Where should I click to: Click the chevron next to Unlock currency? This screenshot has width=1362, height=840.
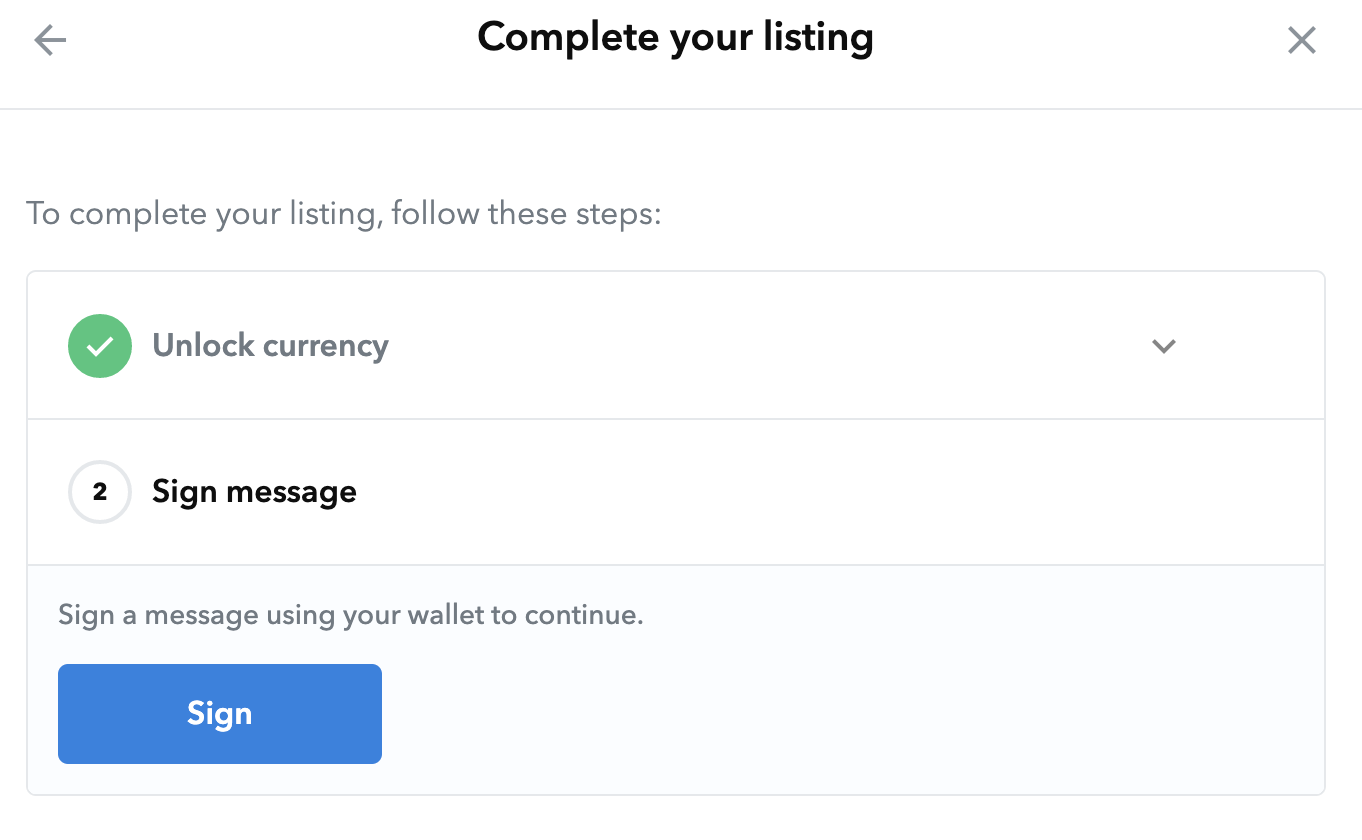point(1163,346)
